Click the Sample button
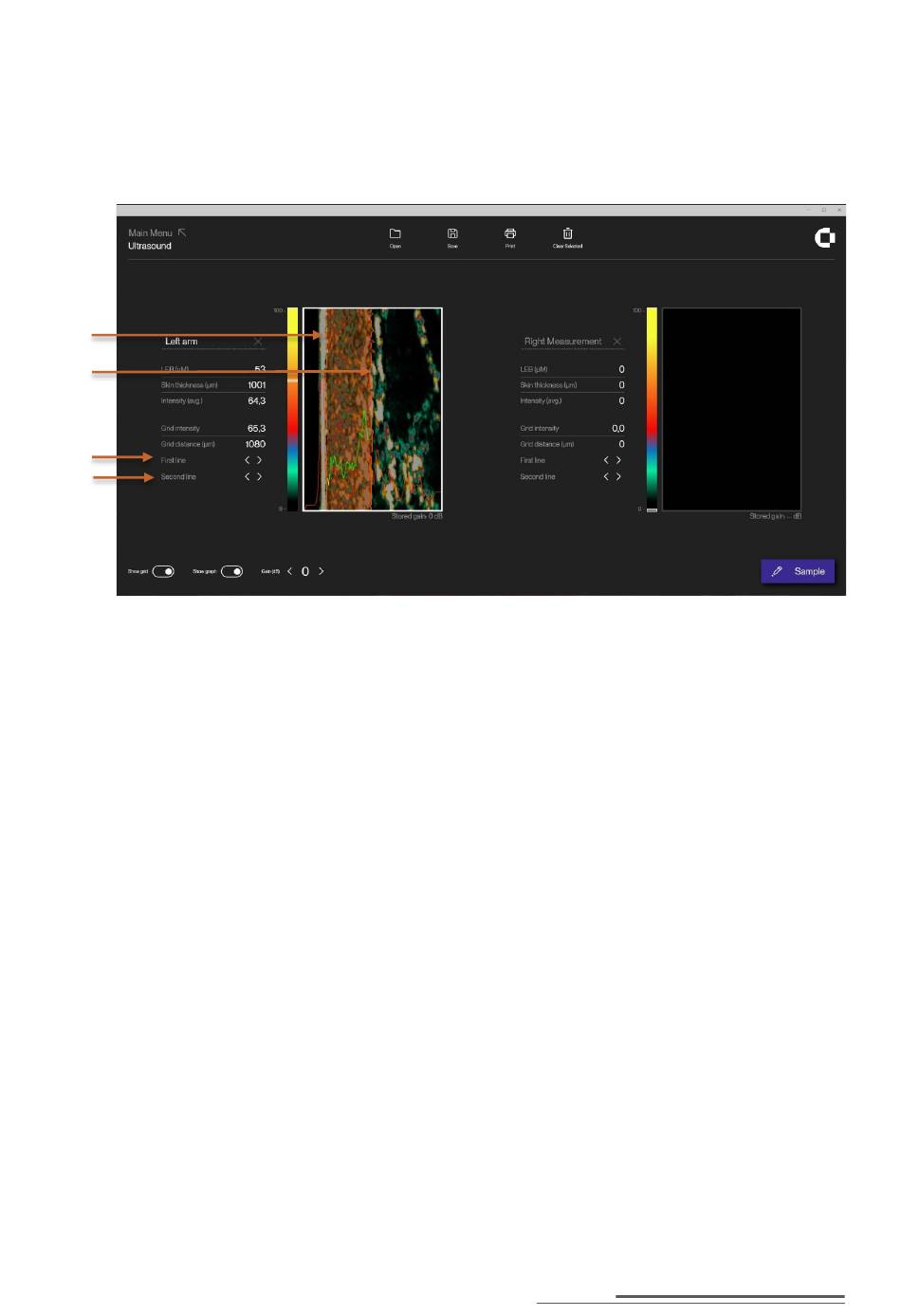This screenshot has width=901, height=1316. click(x=798, y=571)
